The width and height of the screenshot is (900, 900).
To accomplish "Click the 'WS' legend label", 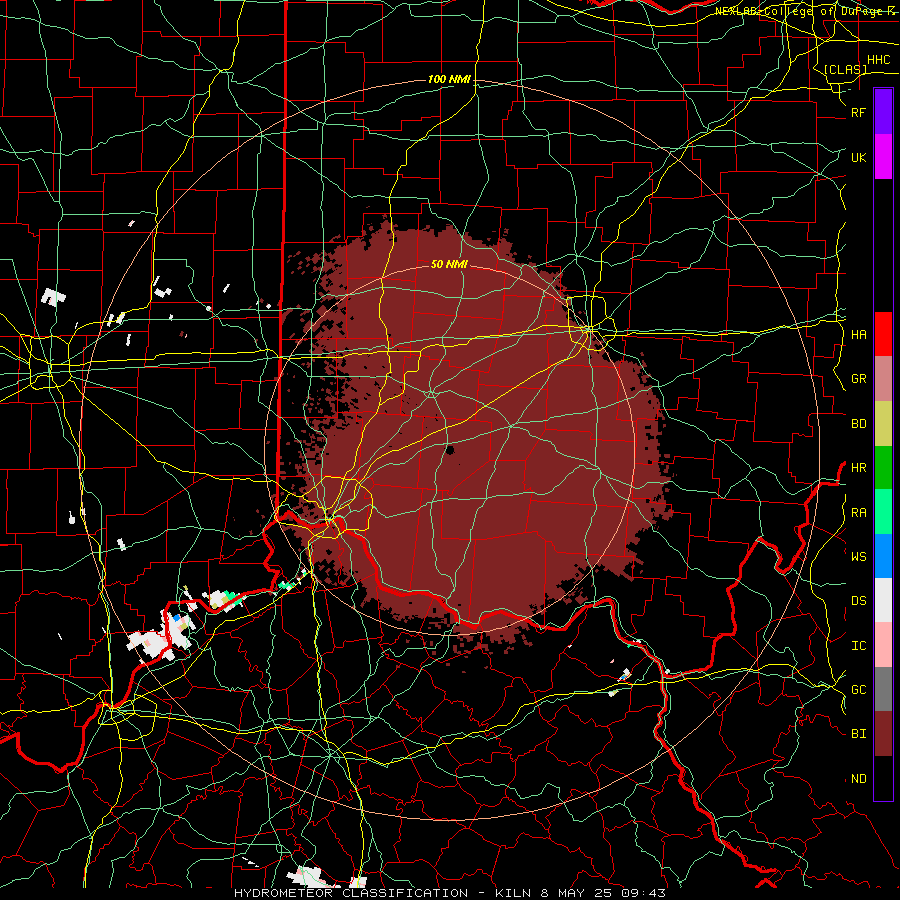I will click(x=859, y=556).
